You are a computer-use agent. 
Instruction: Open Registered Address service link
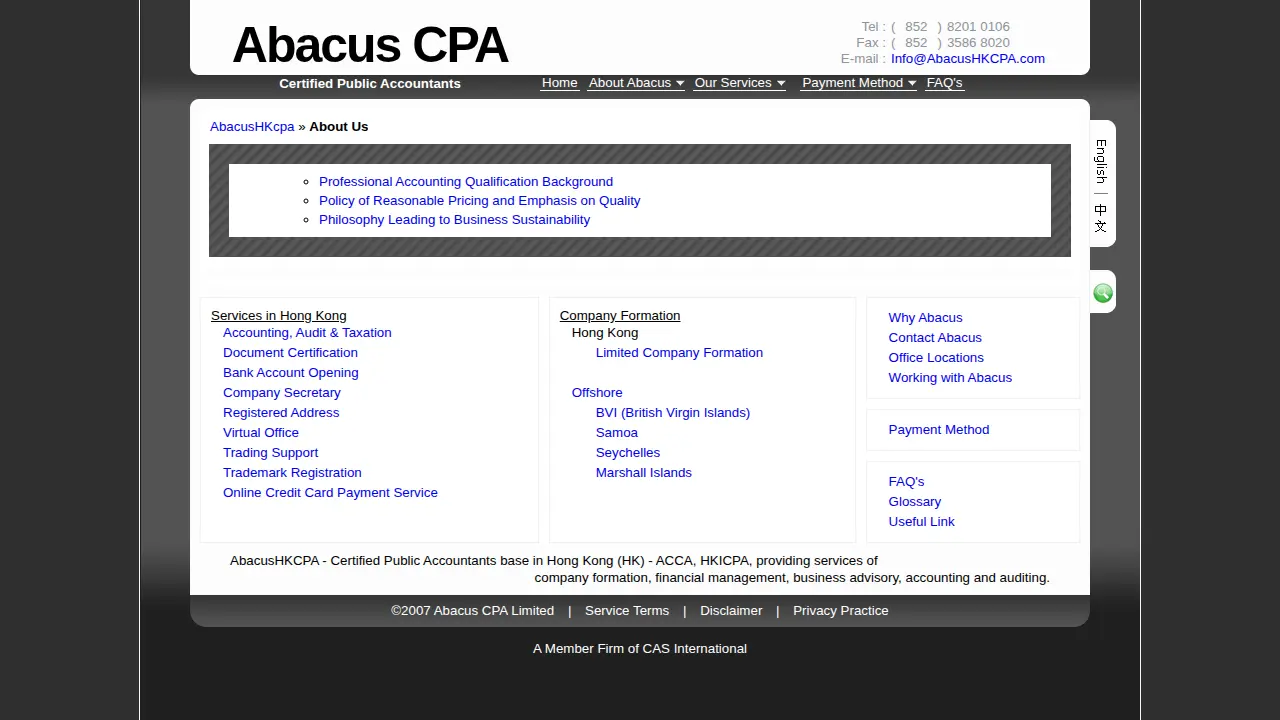[x=281, y=413]
